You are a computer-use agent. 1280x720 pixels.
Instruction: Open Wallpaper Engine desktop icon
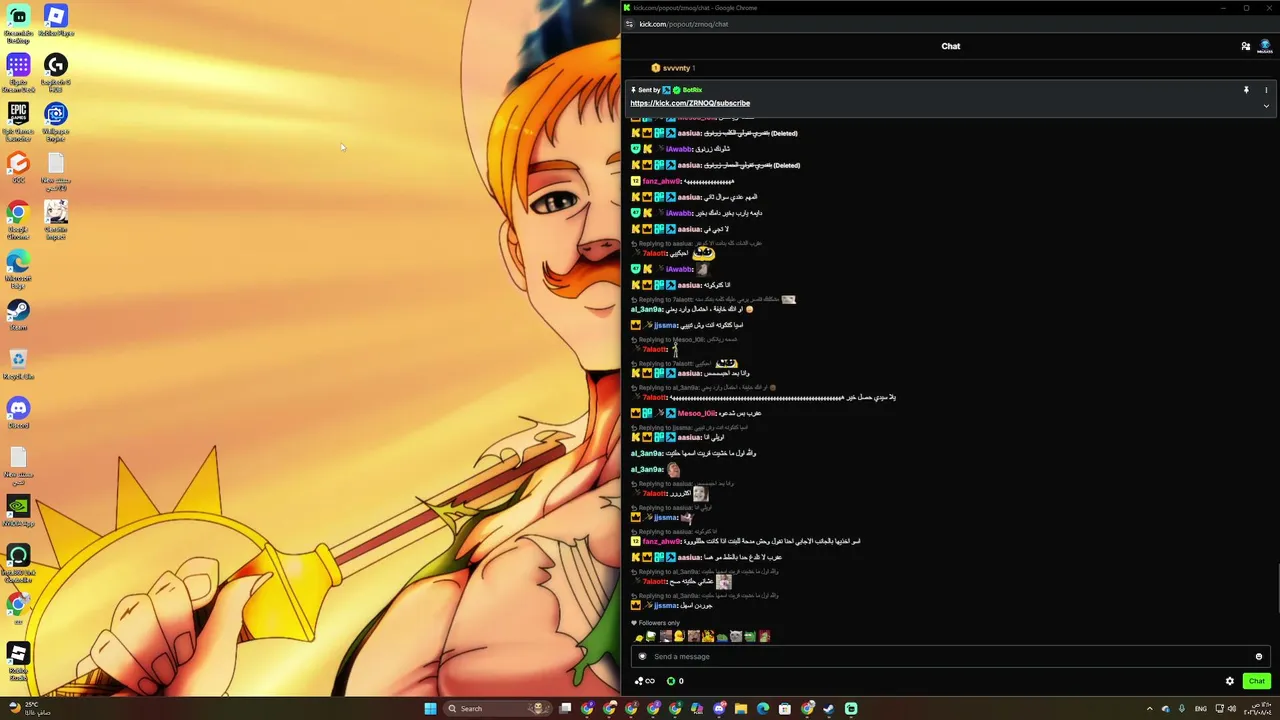click(x=56, y=120)
